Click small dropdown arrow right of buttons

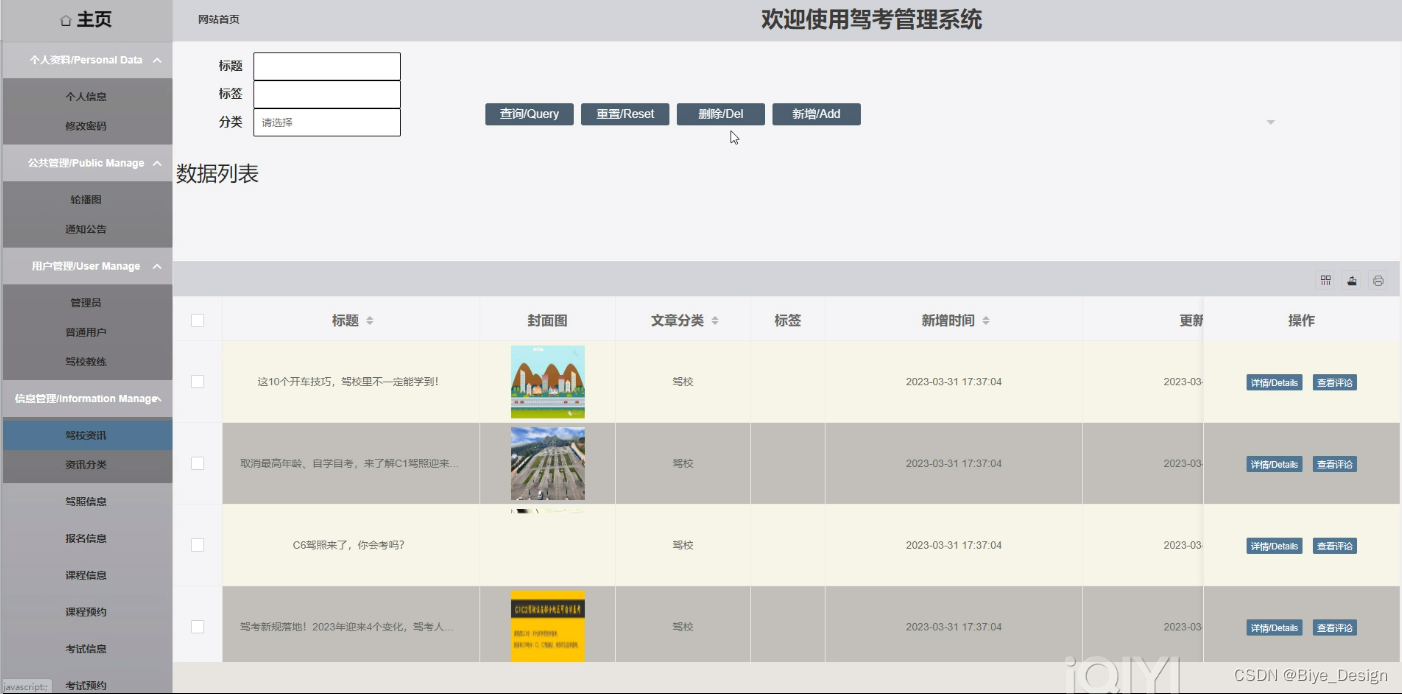pos(1271,122)
